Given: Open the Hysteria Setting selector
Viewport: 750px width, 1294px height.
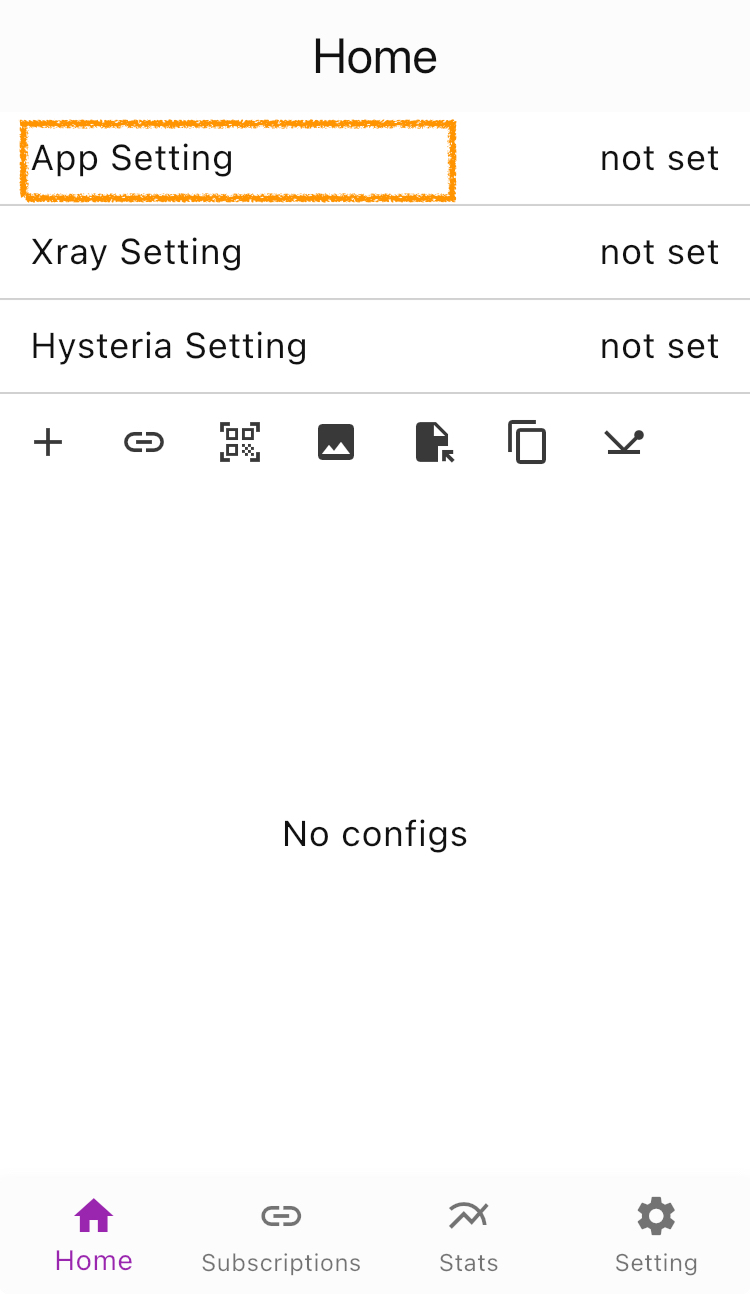Looking at the screenshot, I should [375, 347].
